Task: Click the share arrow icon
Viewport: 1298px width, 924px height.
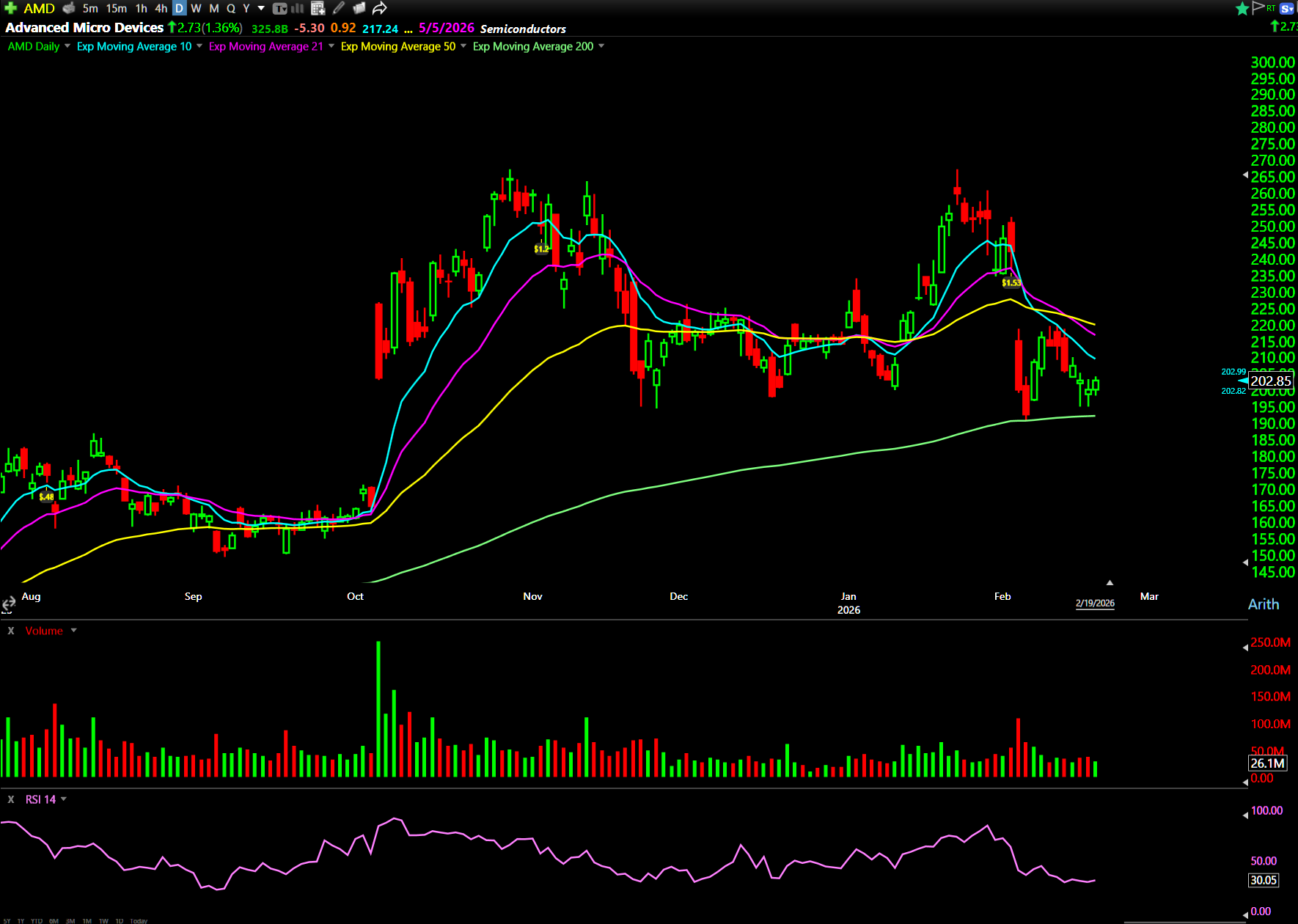Action: (379, 8)
